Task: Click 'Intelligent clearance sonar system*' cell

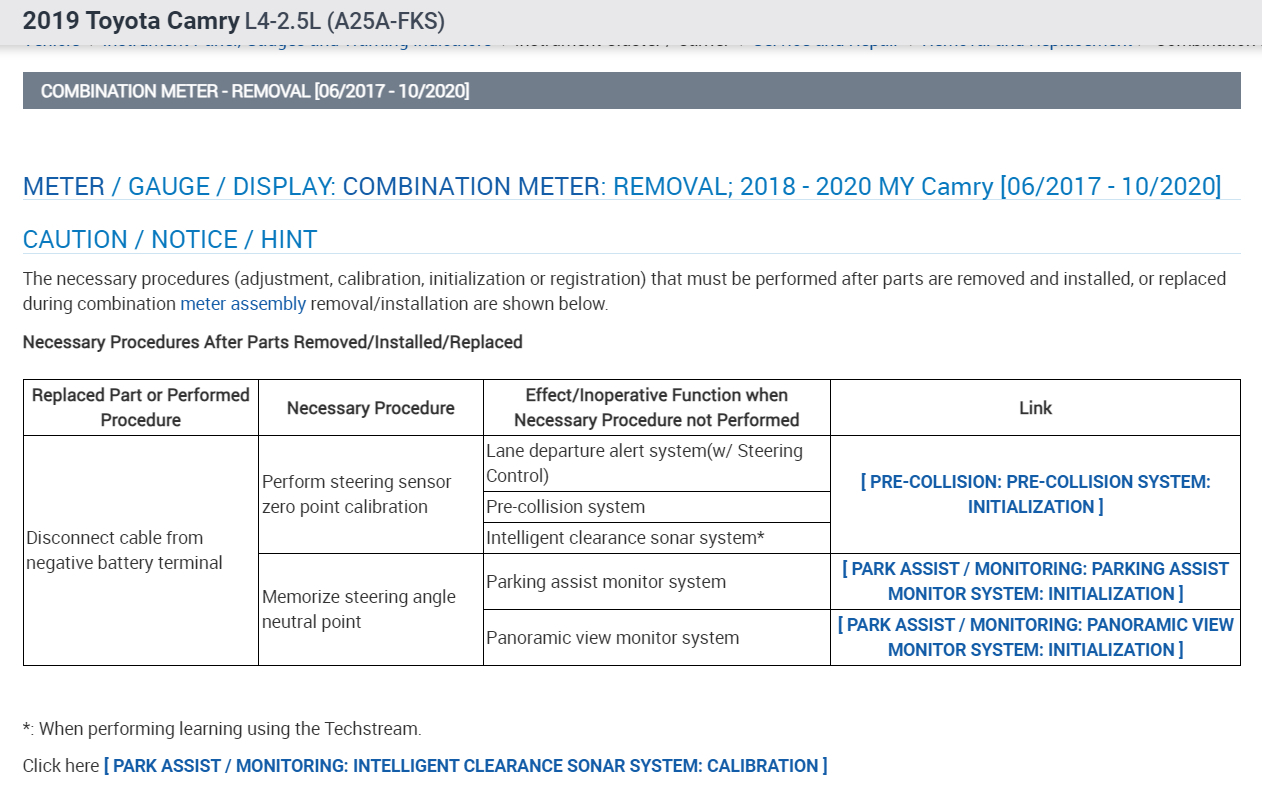Action: (657, 538)
